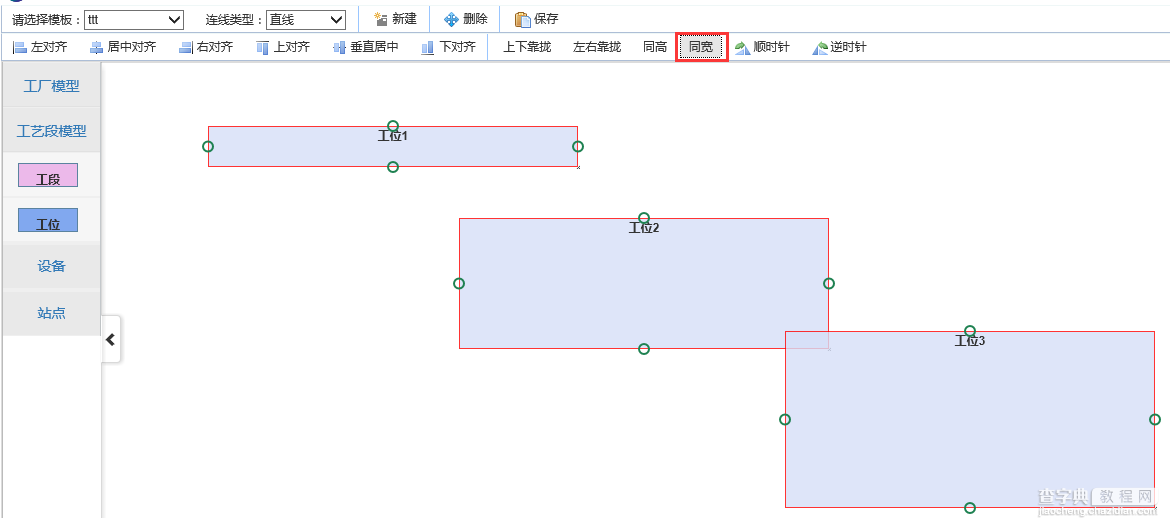Open the 工艺段模型 sidebar section
This screenshot has height=518, width=1170.
tap(51, 131)
